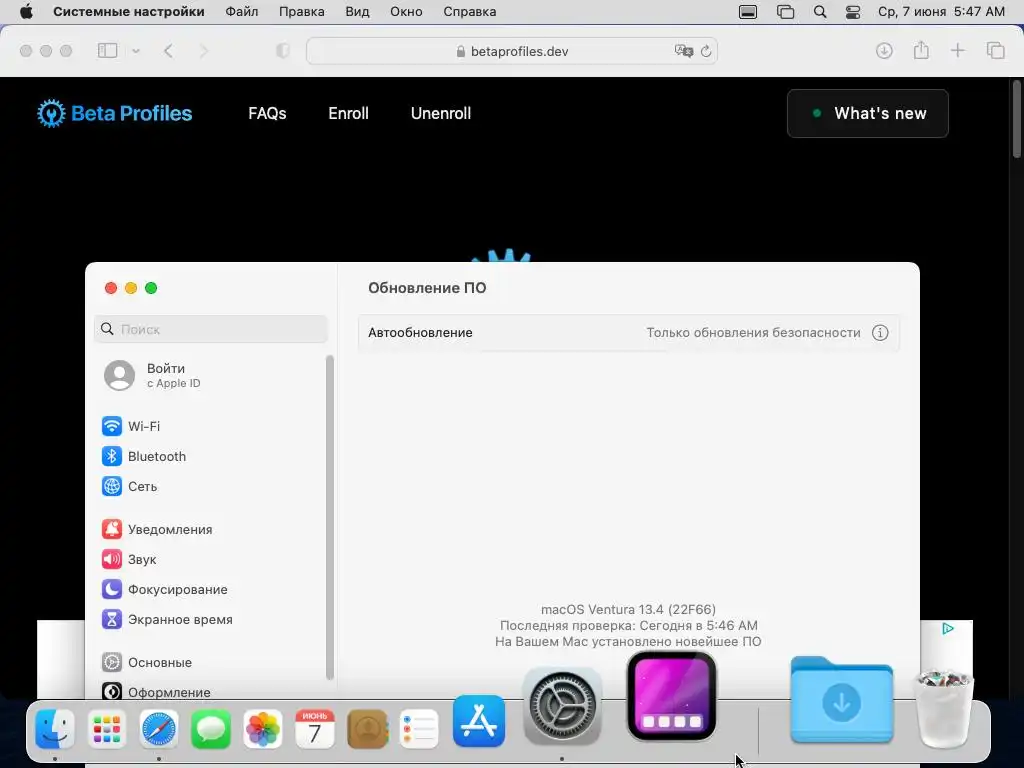Expand the Safari sidebar dropdown chevron
This screenshot has height=768, width=1024.
tap(136, 50)
